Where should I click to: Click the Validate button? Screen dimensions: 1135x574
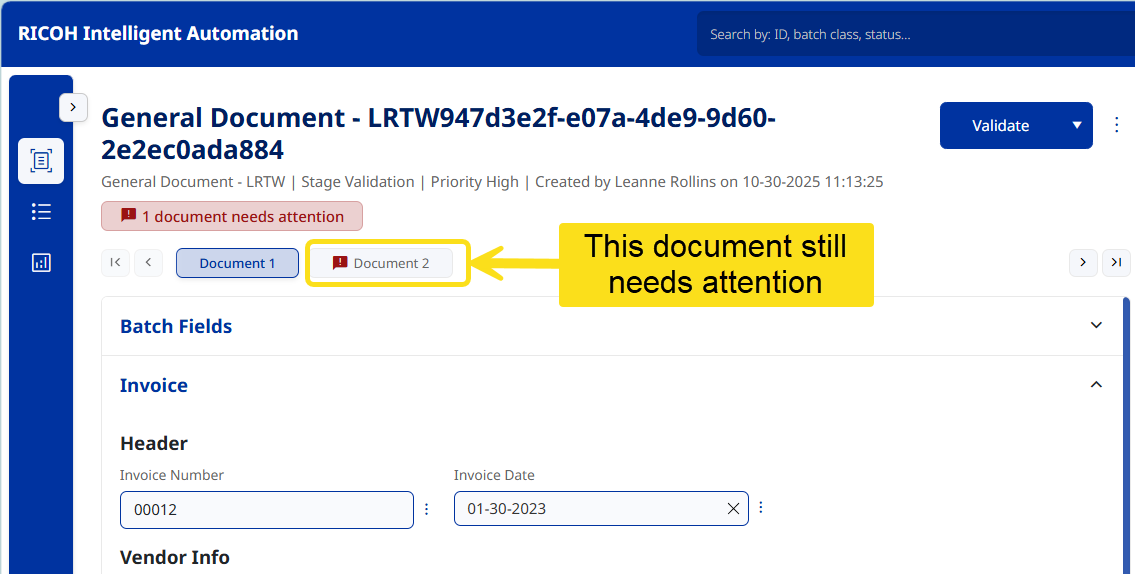click(1000, 126)
